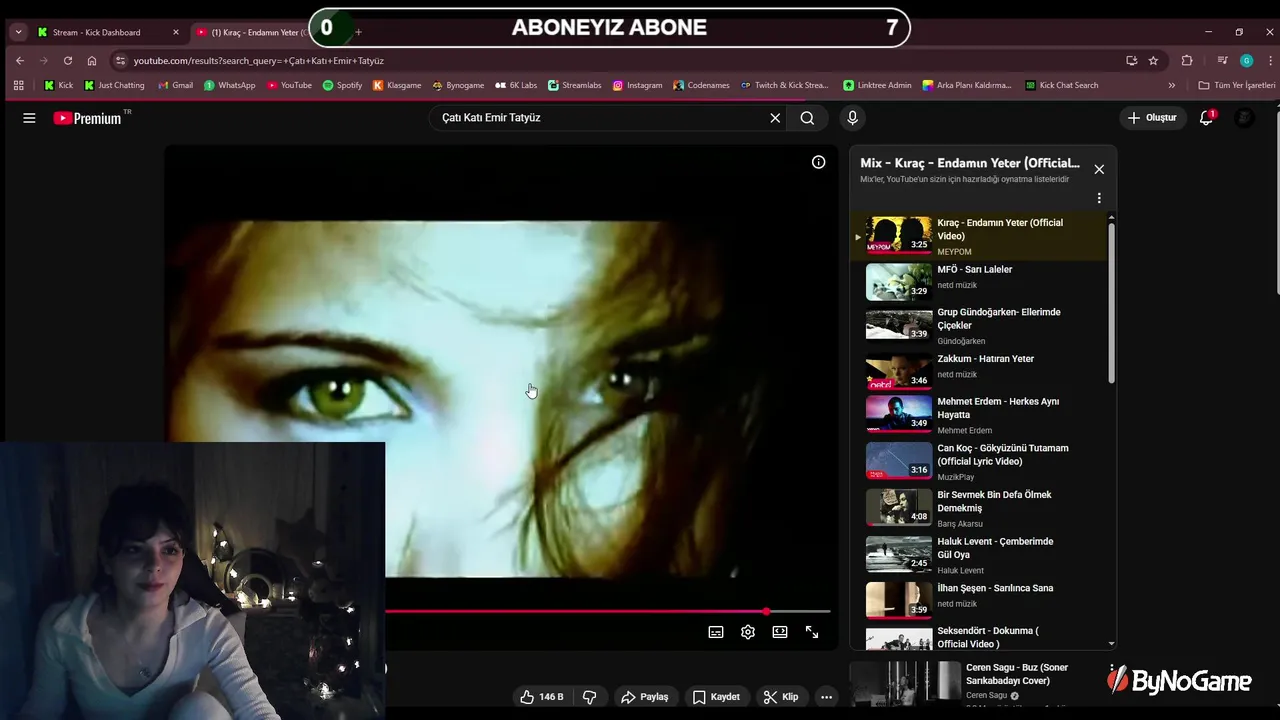The image size is (1280, 720).
Task: Open Kick Chat Search bookmark
Action: pyautogui.click(x=1061, y=85)
